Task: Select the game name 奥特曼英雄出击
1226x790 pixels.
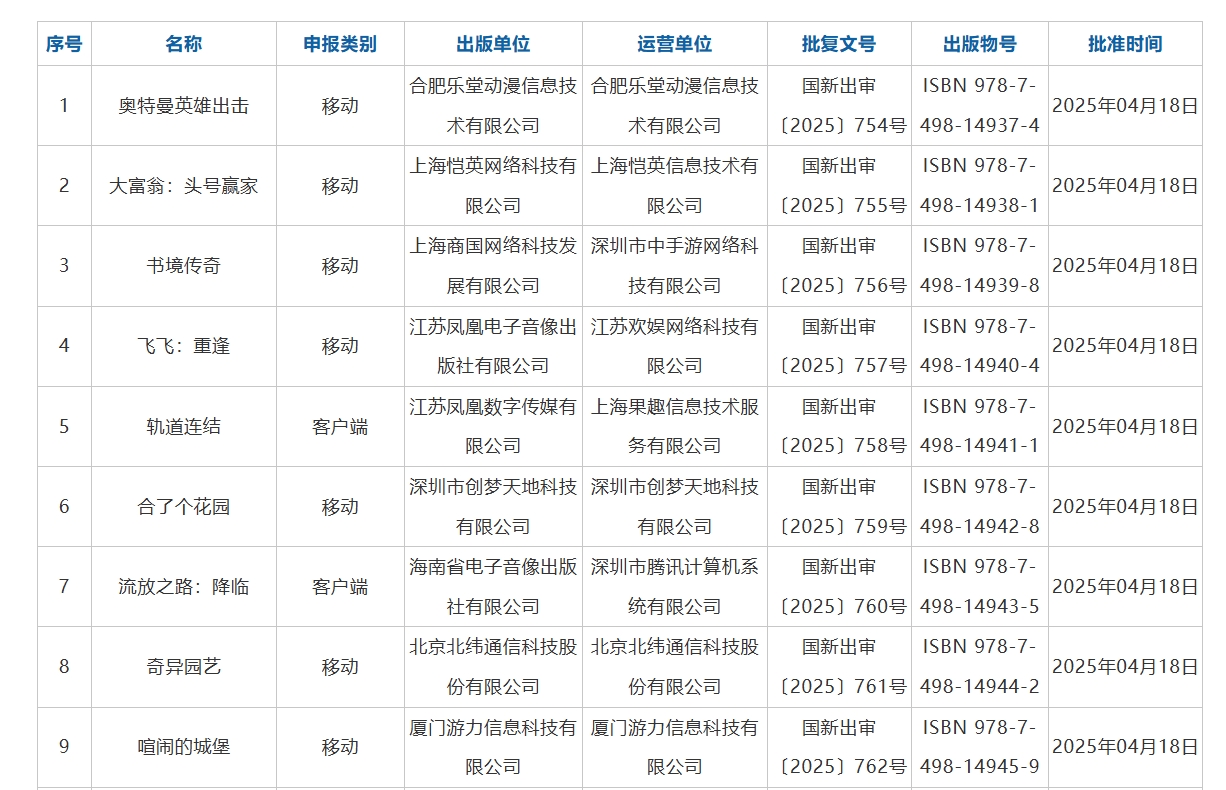Action: (x=184, y=106)
